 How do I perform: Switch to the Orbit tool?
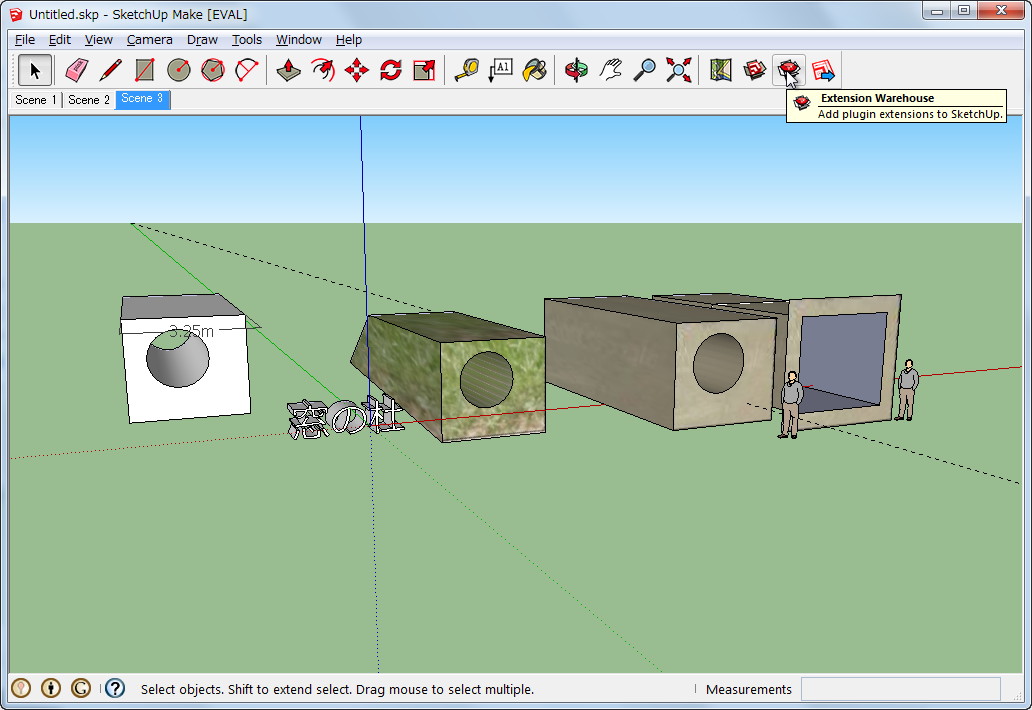pyautogui.click(x=577, y=70)
